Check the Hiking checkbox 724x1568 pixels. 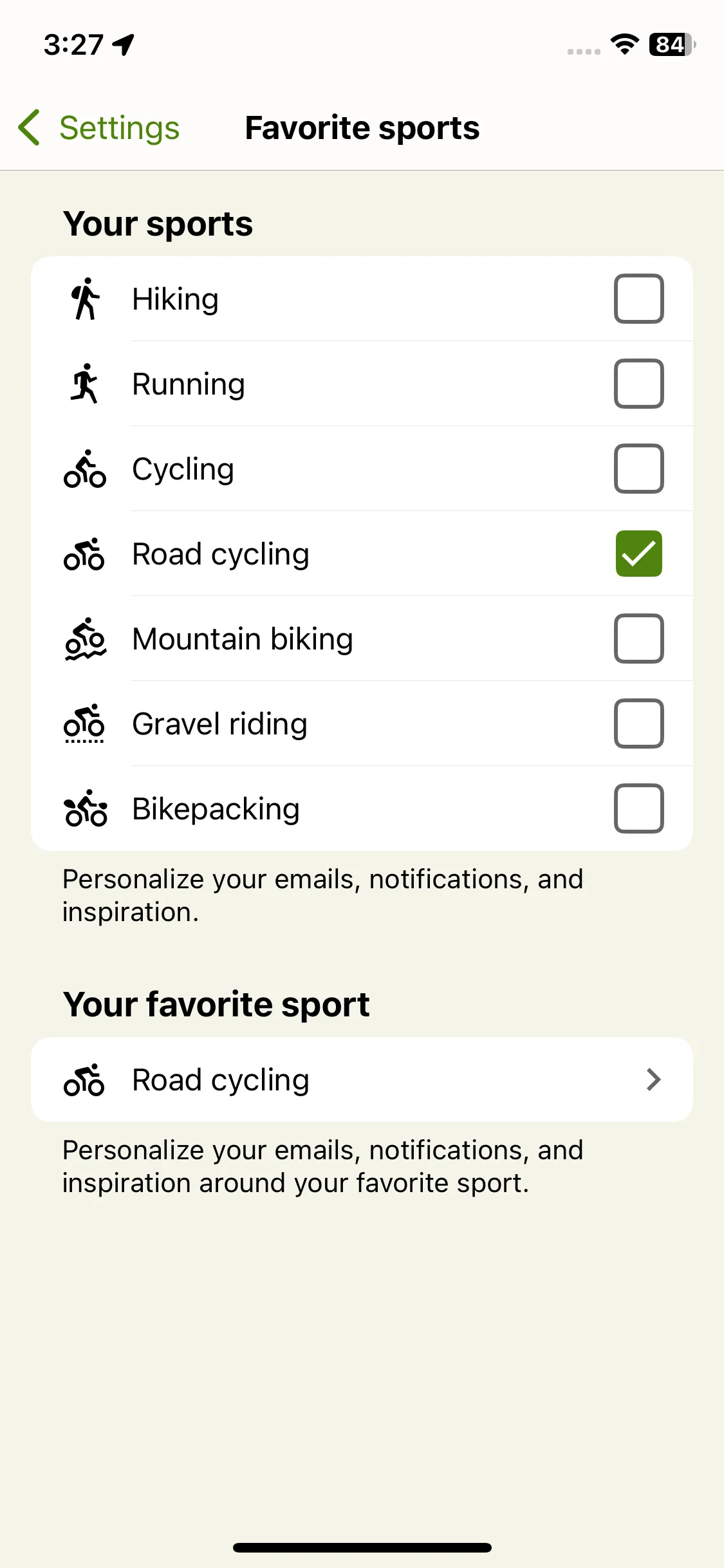(638, 299)
